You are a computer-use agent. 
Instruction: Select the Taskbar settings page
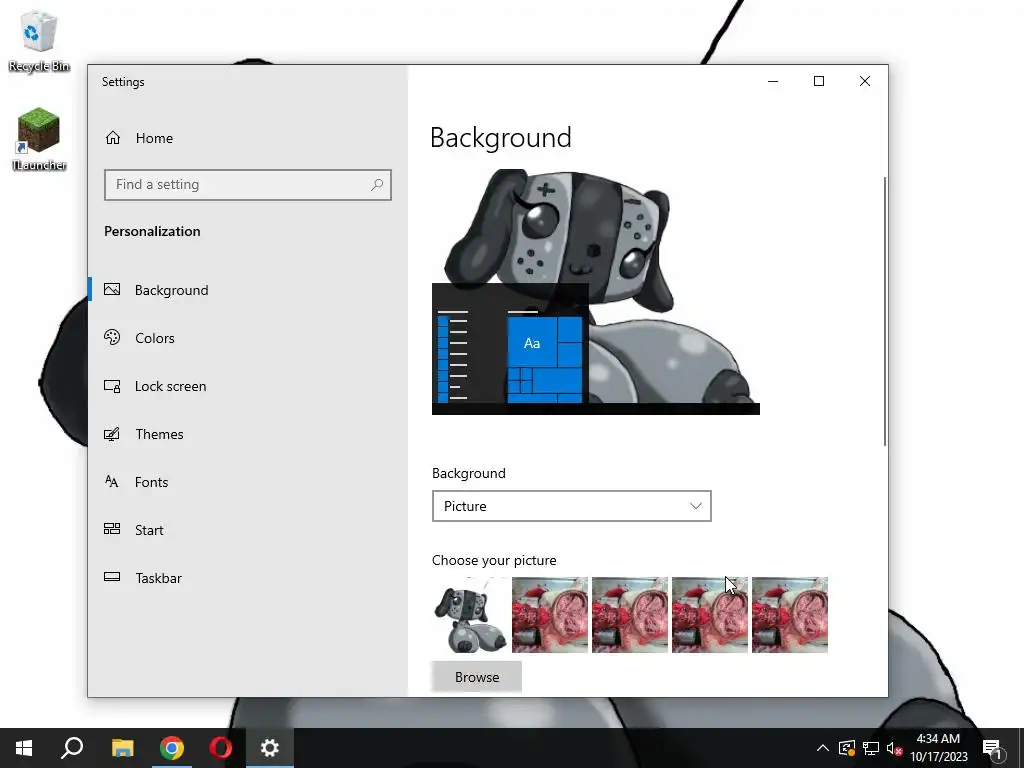(x=248, y=577)
